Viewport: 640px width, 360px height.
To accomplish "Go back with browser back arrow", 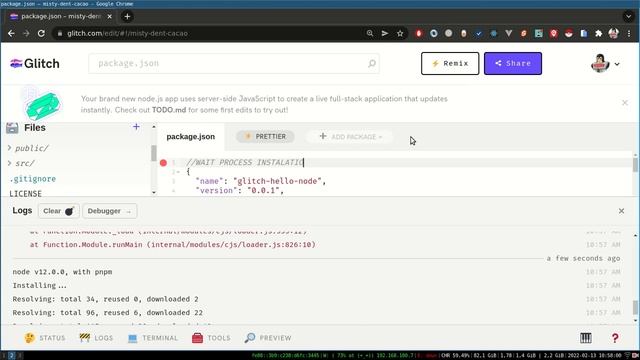I will tap(11, 33).
